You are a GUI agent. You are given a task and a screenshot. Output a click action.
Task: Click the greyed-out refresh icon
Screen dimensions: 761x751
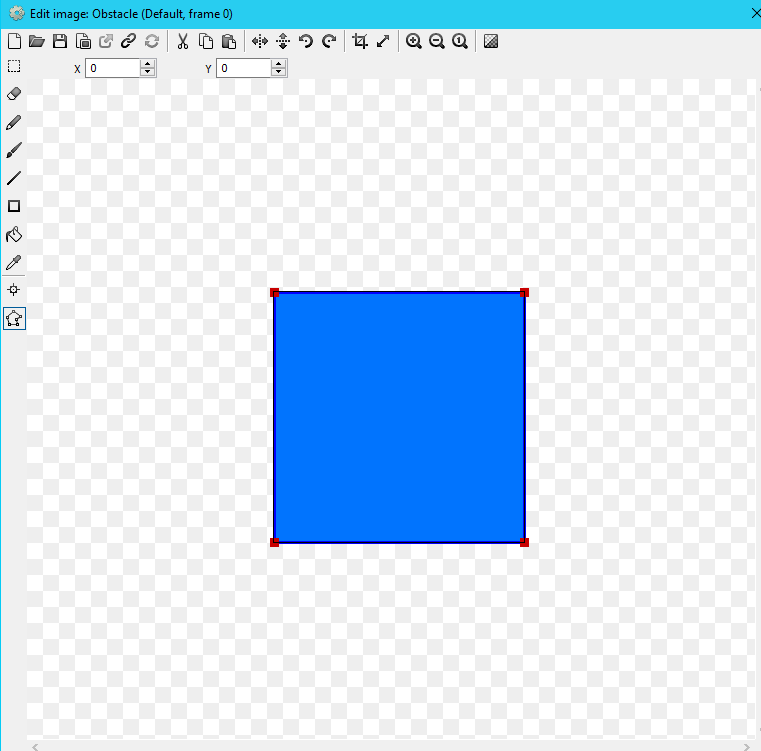click(152, 41)
